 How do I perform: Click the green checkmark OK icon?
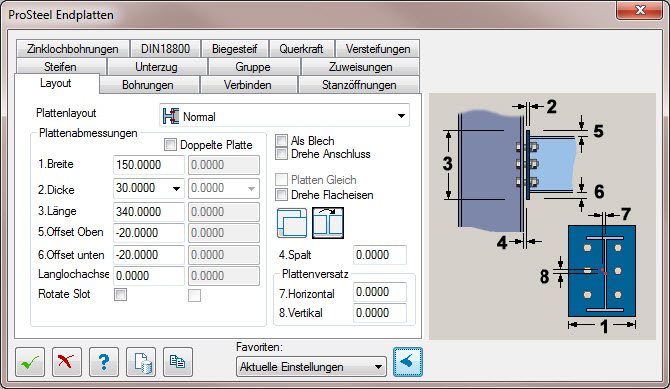30,362
